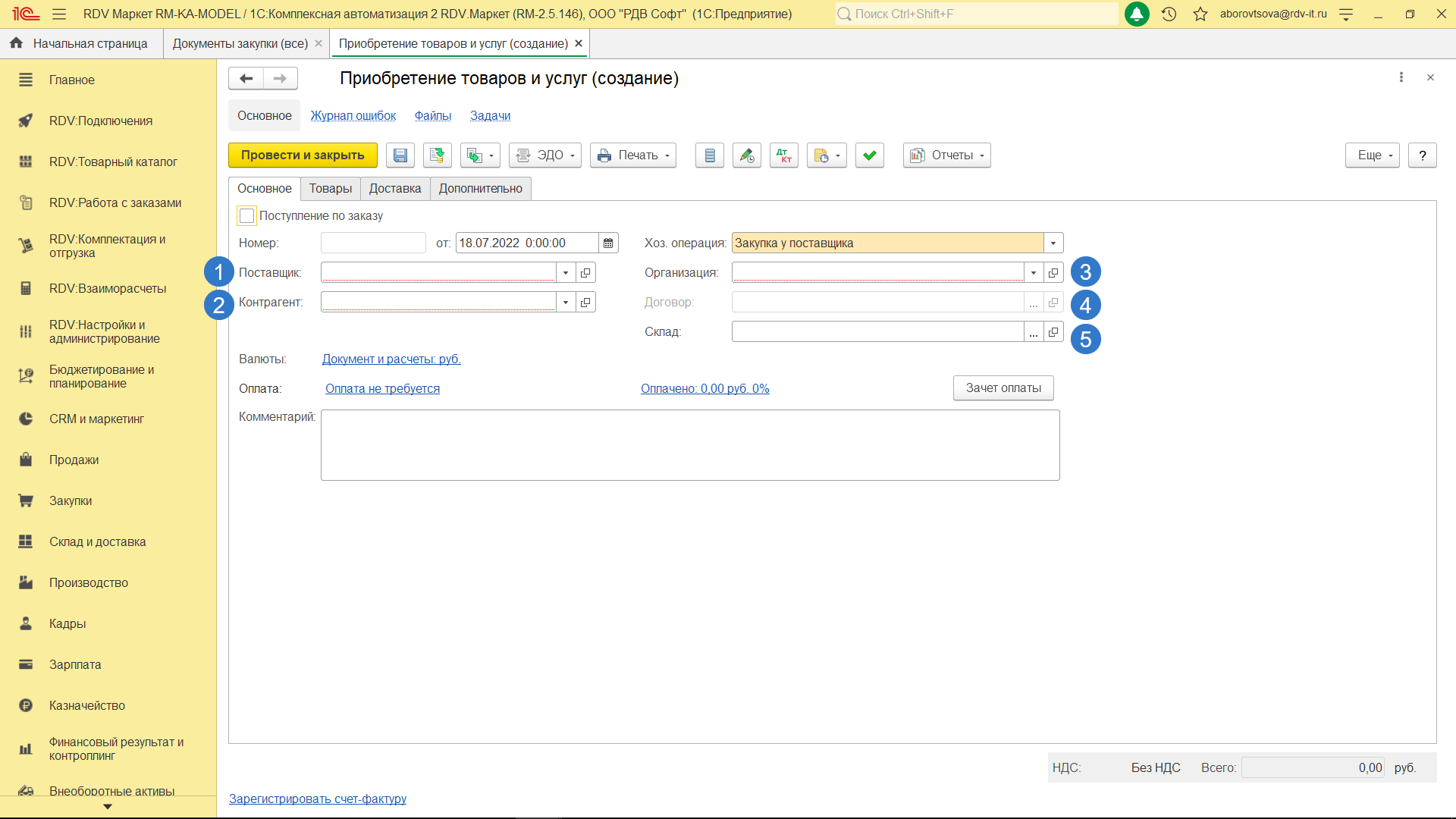Expand the Организация dropdown arrow

pyautogui.click(x=1033, y=273)
